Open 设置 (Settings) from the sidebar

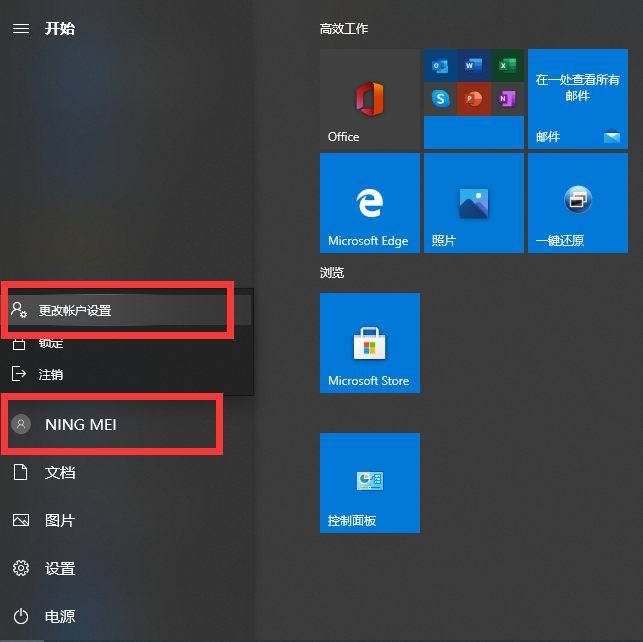(59, 568)
